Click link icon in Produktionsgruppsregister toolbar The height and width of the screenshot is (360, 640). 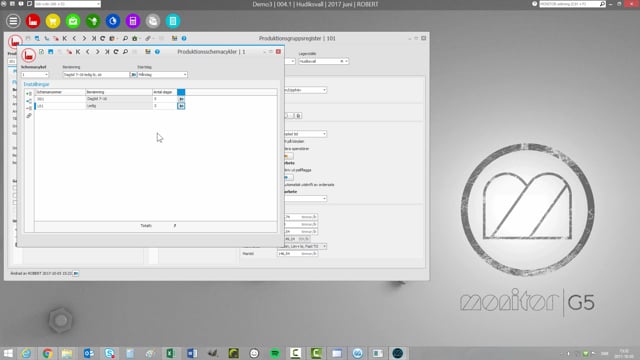148,38
